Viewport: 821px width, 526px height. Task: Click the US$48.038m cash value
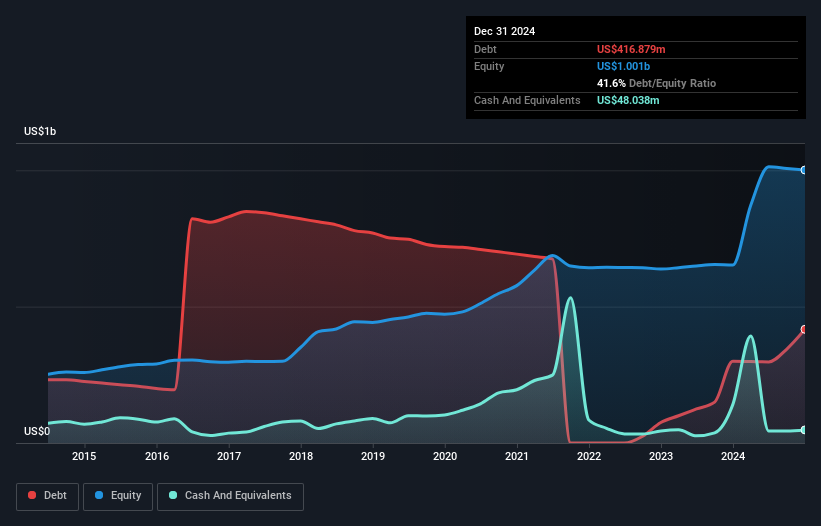click(628, 100)
